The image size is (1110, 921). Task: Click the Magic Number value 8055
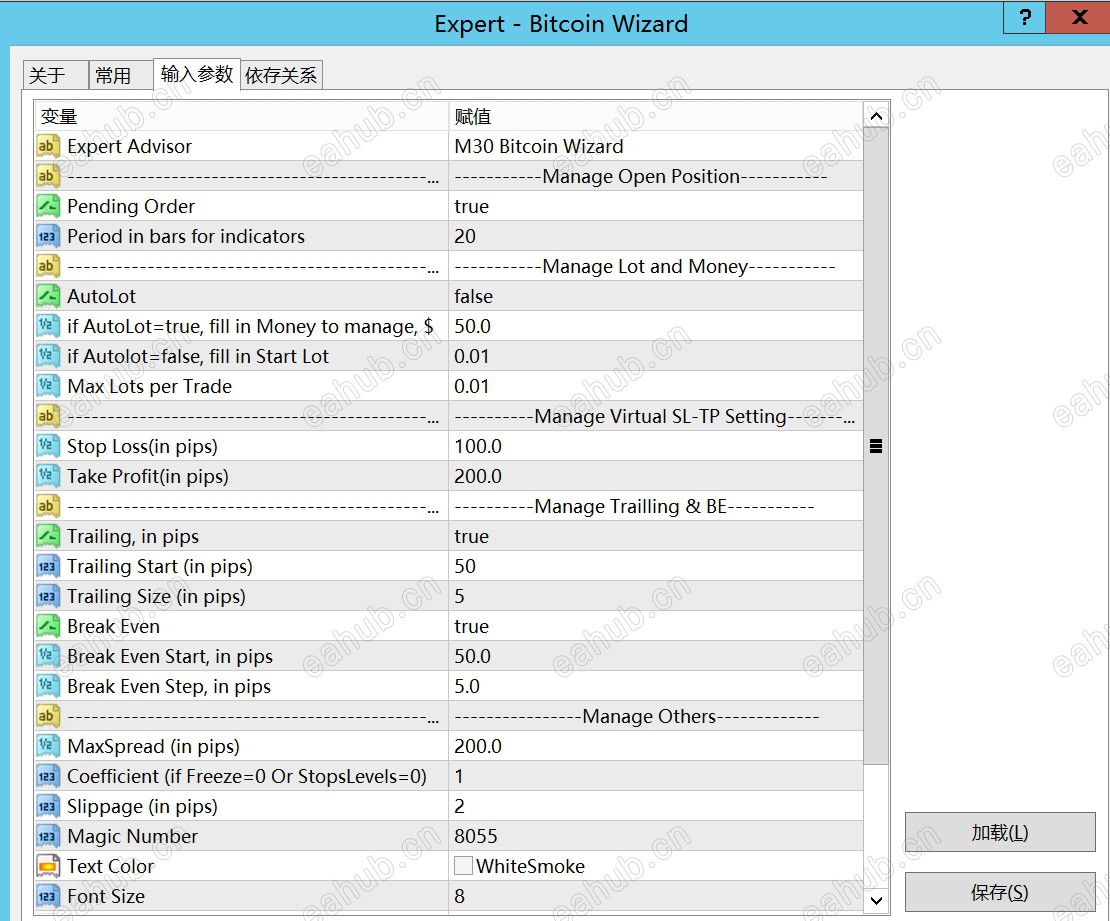point(476,836)
